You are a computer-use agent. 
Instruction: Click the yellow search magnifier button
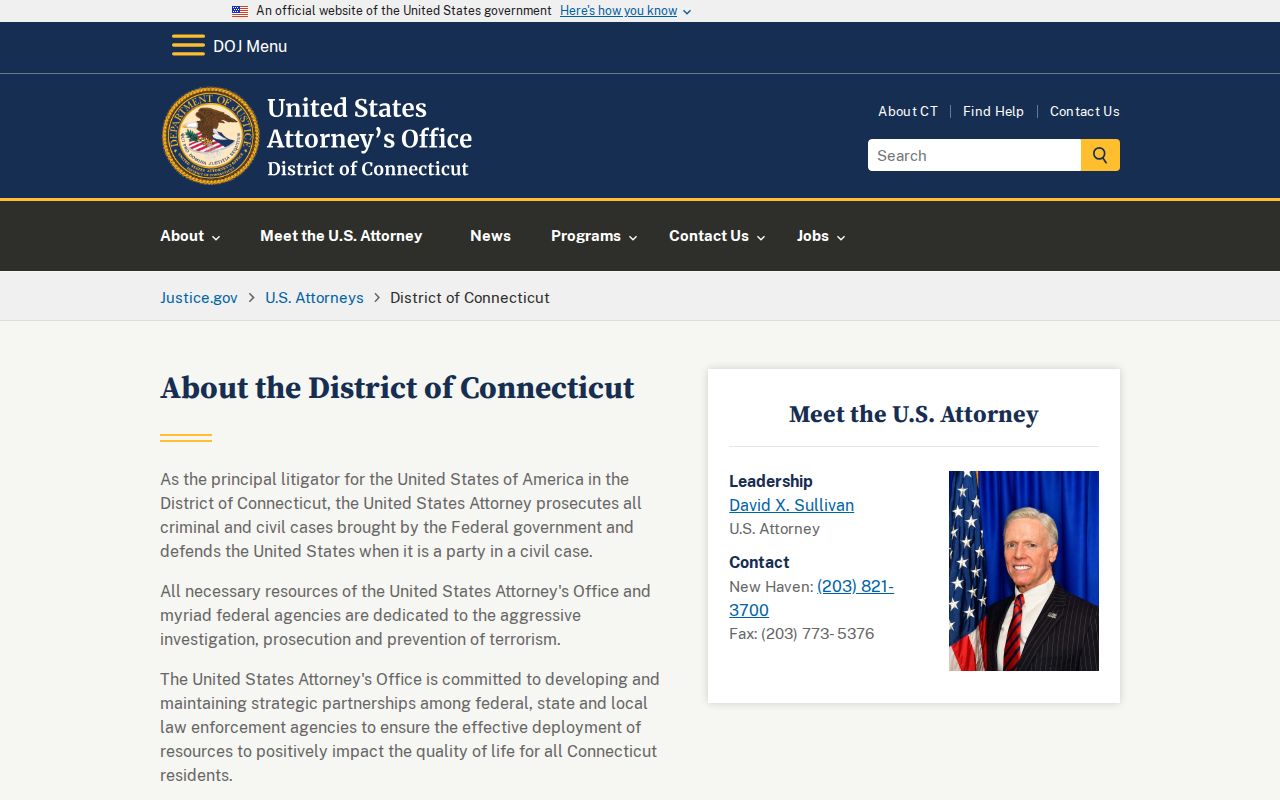point(1100,155)
